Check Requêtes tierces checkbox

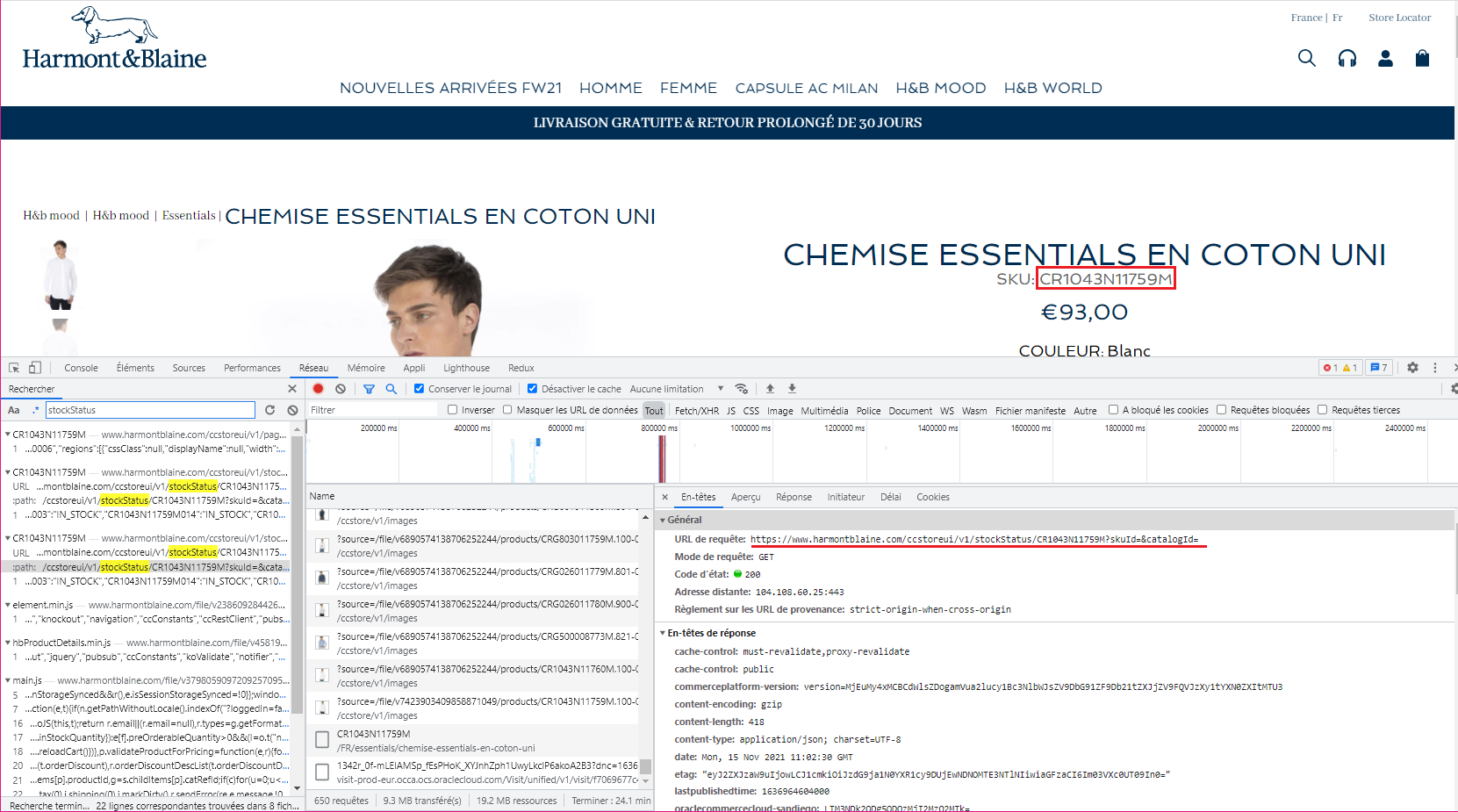pos(1322,409)
